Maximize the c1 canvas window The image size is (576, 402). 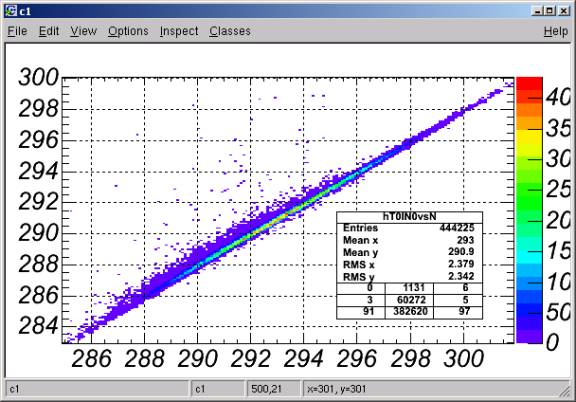pyautogui.click(x=550, y=11)
